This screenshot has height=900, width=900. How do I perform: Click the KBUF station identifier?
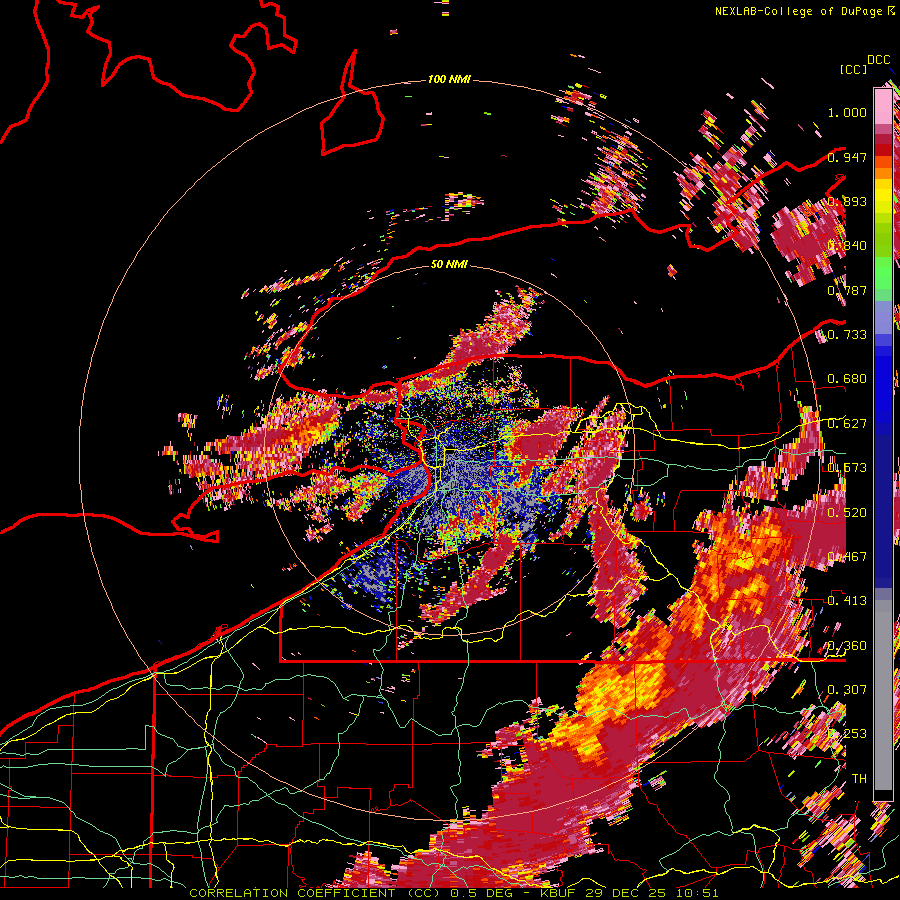(x=557, y=893)
